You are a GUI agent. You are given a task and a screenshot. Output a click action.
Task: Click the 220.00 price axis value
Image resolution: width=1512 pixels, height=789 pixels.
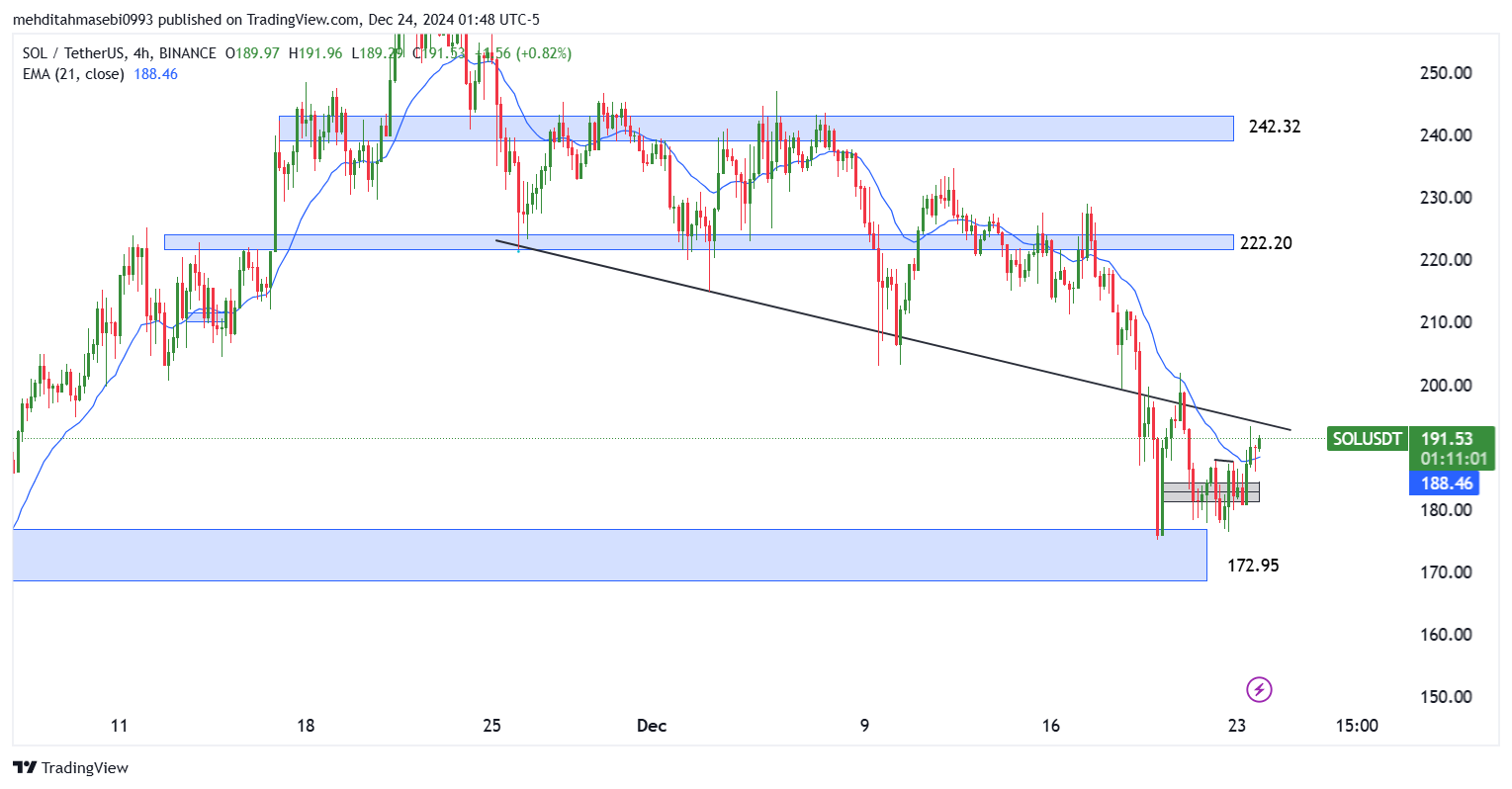point(1447,260)
